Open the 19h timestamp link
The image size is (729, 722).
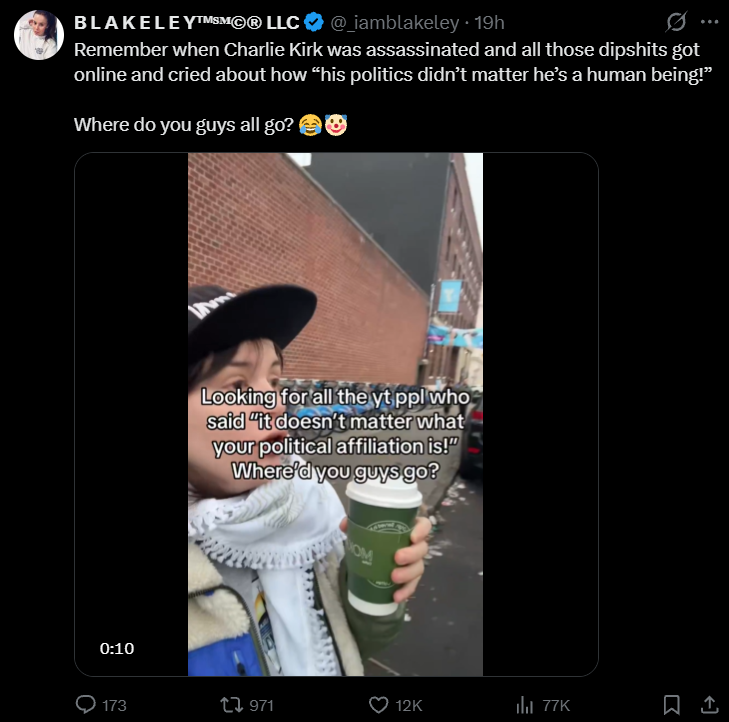click(489, 22)
